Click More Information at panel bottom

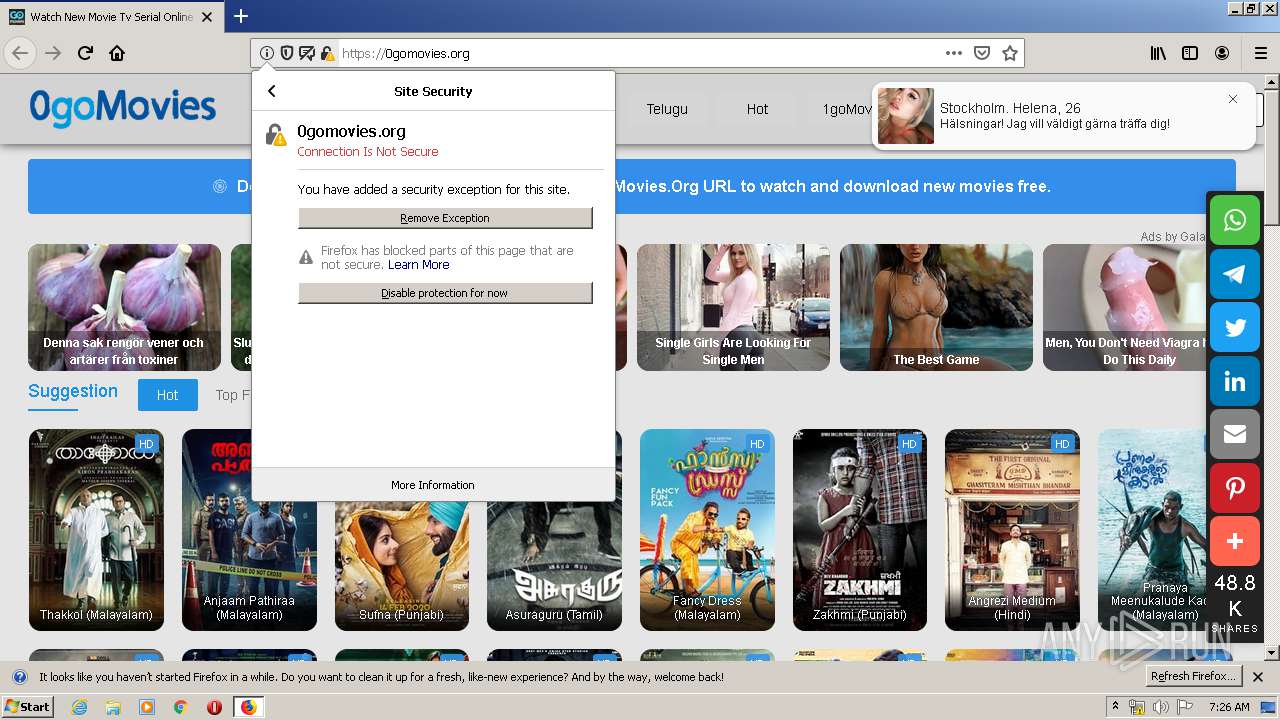pyautogui.click(x=433, y=485)
